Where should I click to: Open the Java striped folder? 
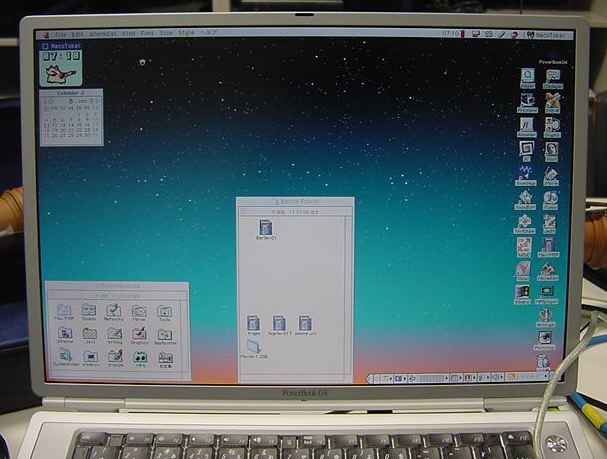(x=90, y=335)
